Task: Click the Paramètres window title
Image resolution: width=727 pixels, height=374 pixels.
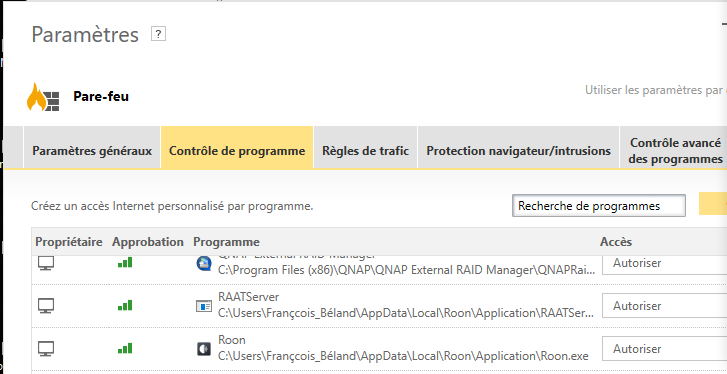Action: 85,35
